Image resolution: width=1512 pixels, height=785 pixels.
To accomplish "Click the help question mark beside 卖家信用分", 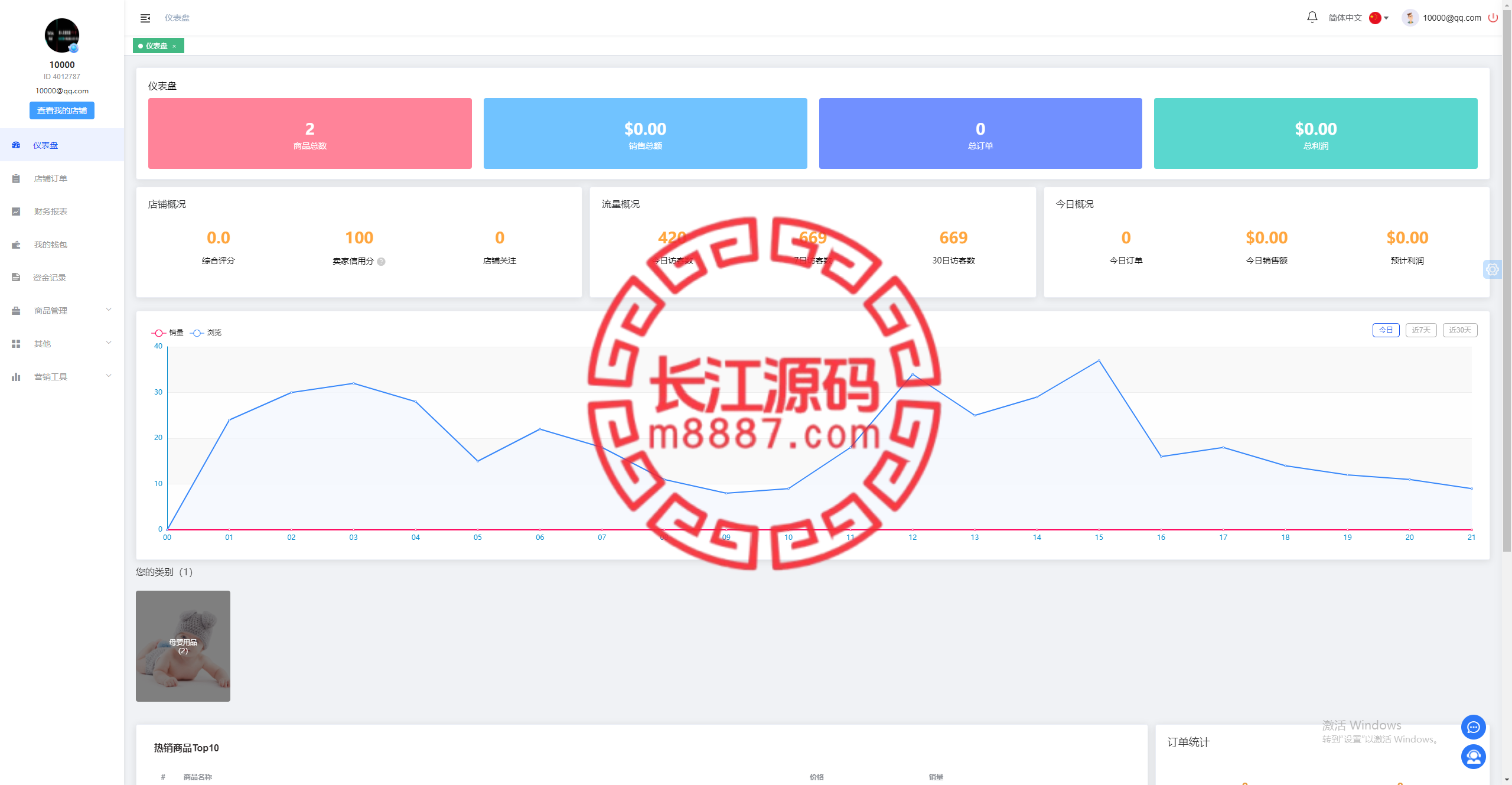I will pos(381,262).
